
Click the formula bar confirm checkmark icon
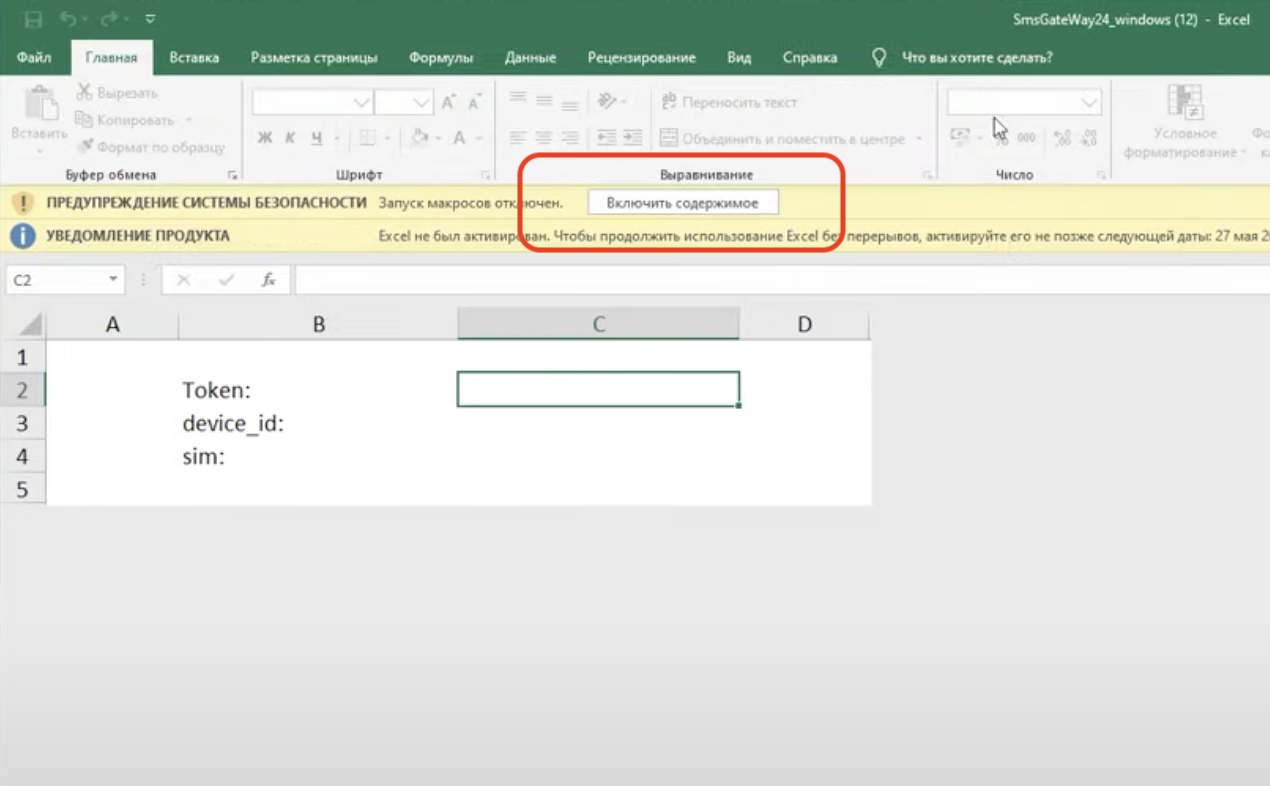(x=226, y=280)
